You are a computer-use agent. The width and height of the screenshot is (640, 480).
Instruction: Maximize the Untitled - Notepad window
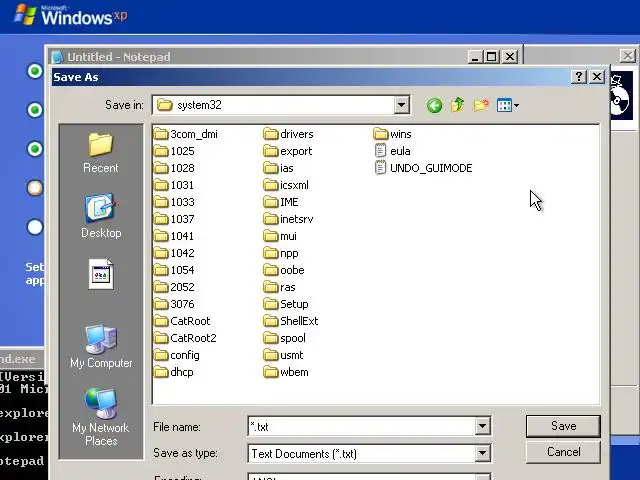492,57
